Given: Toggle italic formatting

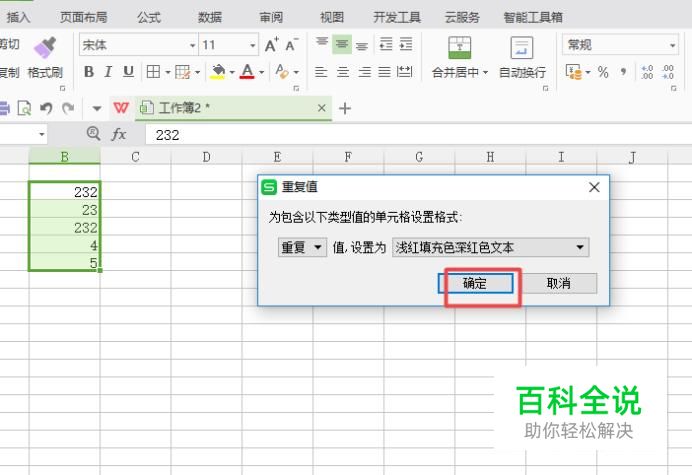Looking at the screenshot, I should [108, 72].
